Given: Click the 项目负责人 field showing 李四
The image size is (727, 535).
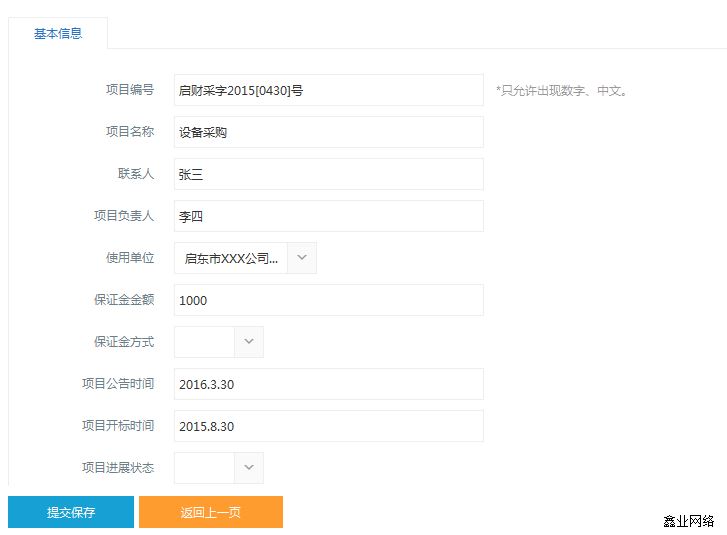Looking at the screenshot, I should 328,216.
